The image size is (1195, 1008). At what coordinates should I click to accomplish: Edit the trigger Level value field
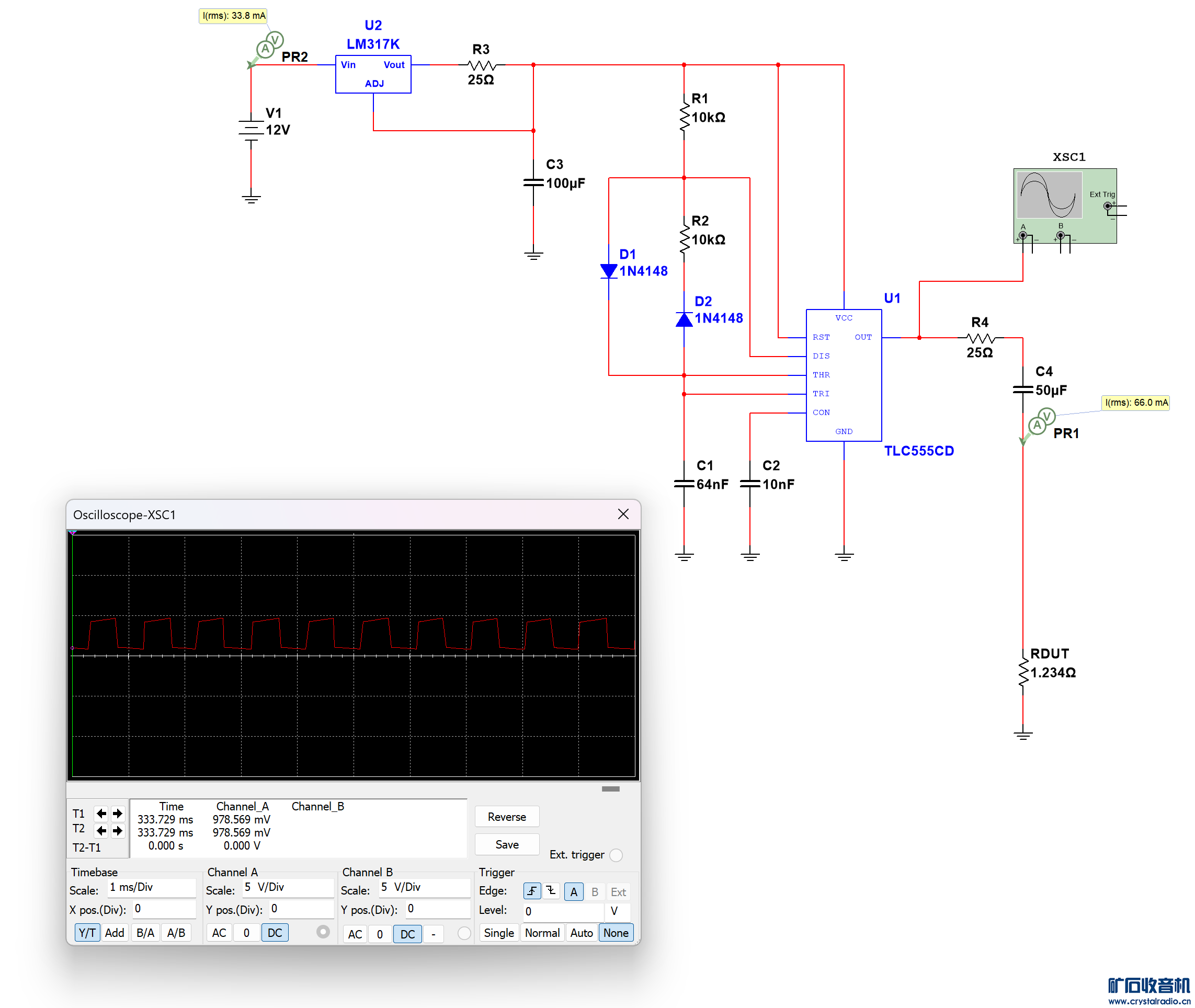[x=563, y=911]
